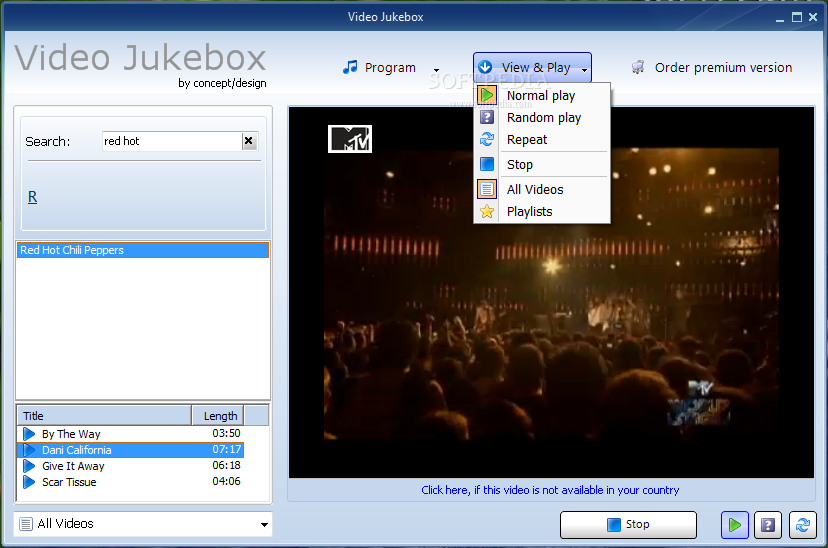The height and width of the screenshot is (548, 828).
Task: Select Red Hot Chili Peppers in artist list
Action: coord(143,250)
